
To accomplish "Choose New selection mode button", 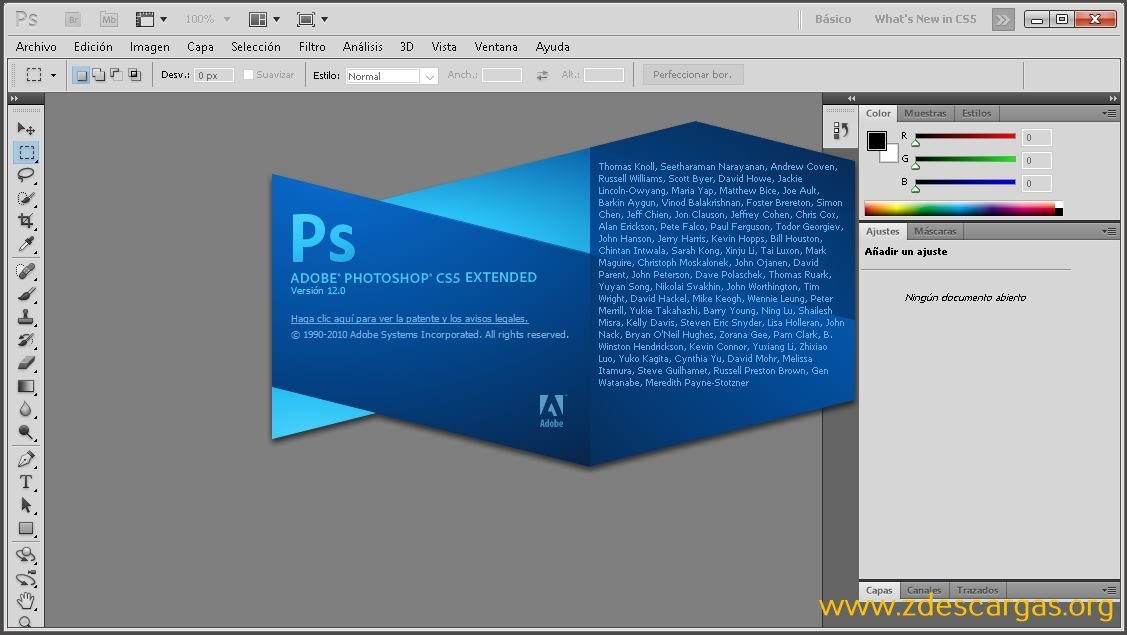I will pos(81,75).
